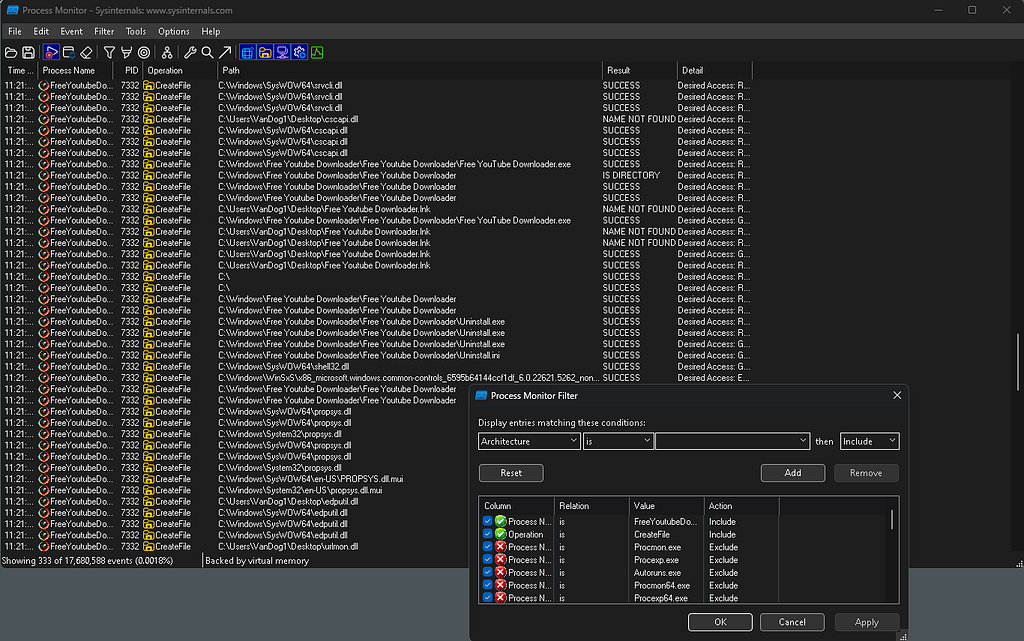Open Highlight dialog via toolbar
Screen dimensions: 1024x641
tap(126, 53)
